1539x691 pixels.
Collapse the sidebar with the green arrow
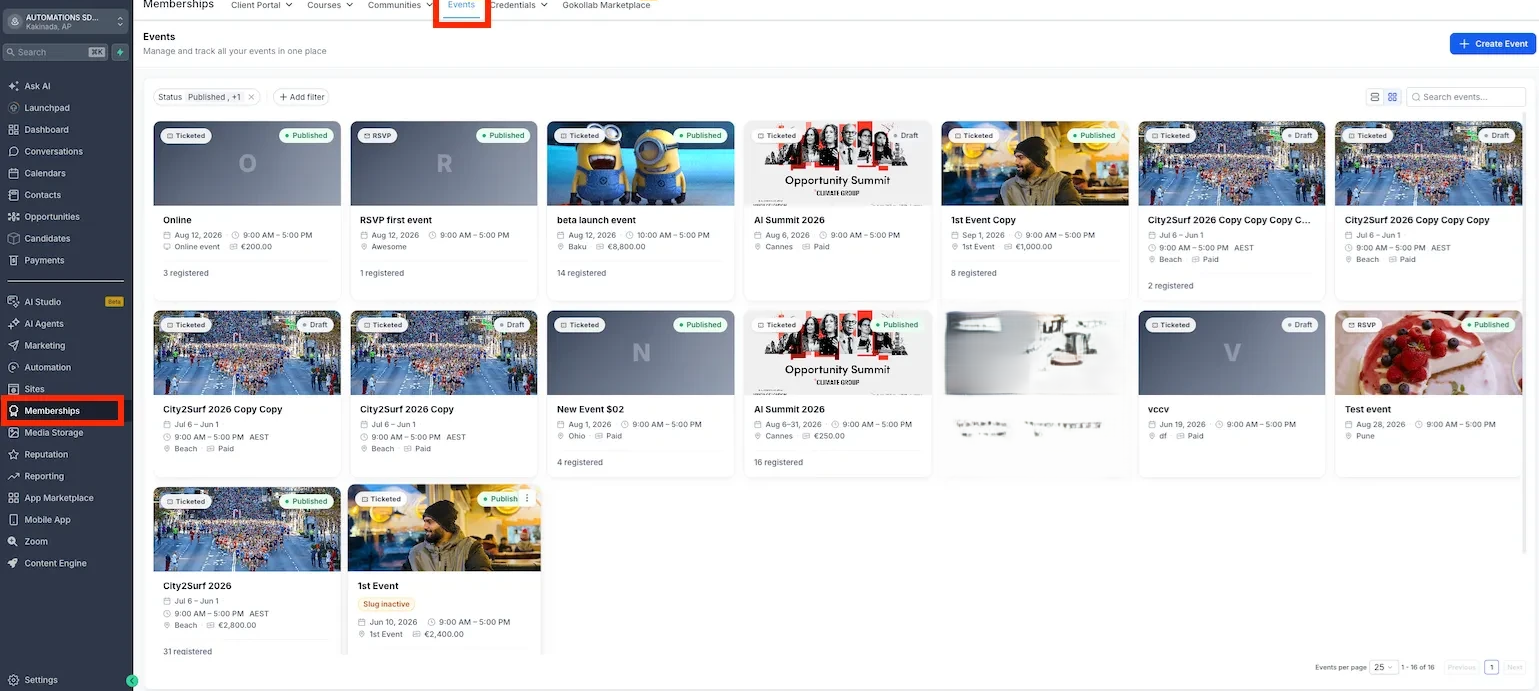coord(132,681)
